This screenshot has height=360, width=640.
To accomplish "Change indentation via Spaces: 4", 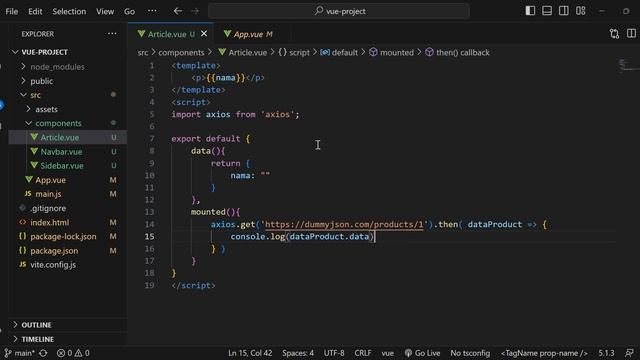I will click(x=298, y=353).
